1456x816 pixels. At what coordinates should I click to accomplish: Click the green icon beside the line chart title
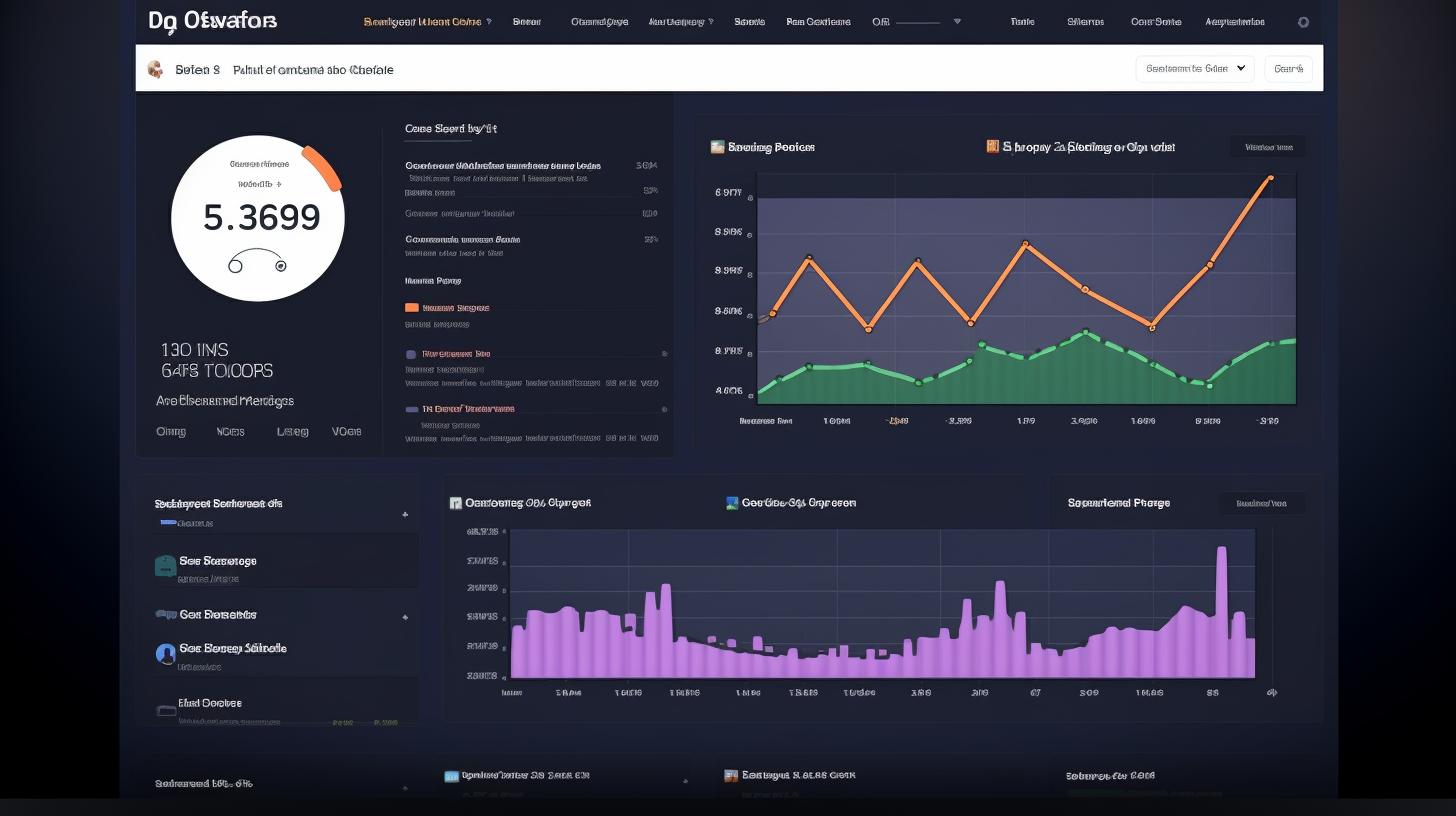[x=717, y=147]
